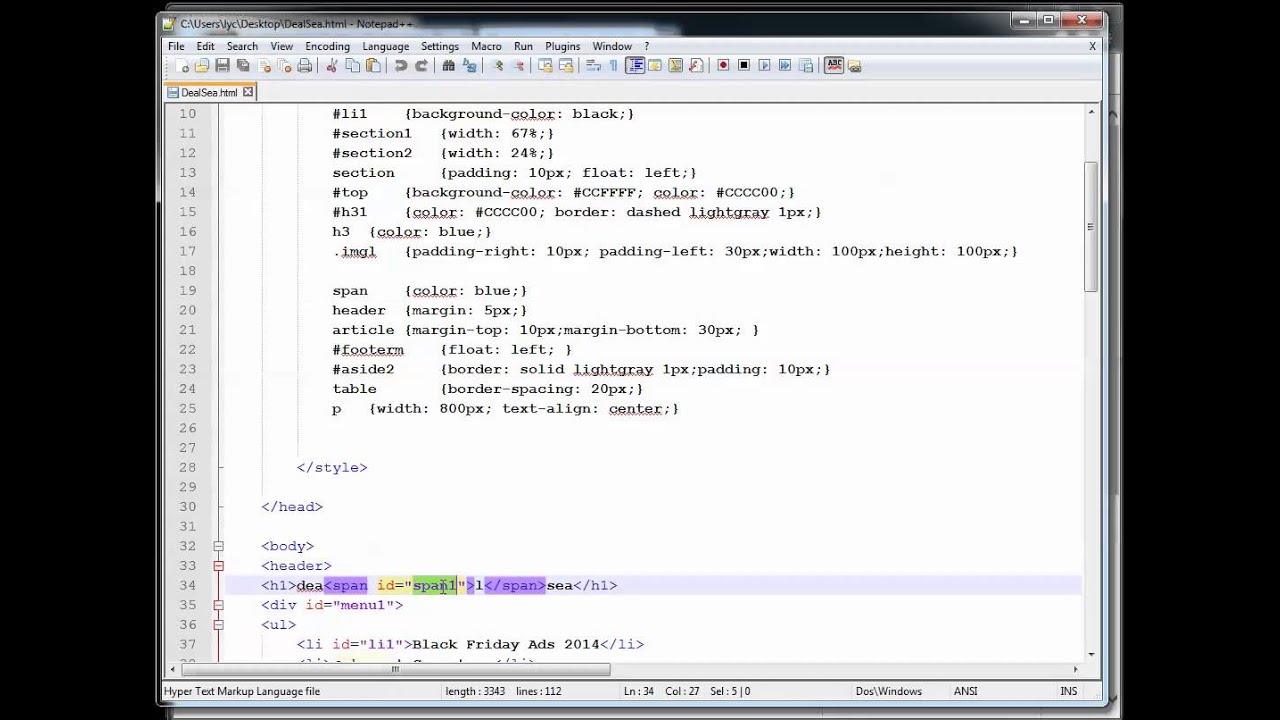
Task: Click the Open file toolbar icon
Action: pyautogui.click(x=202, y=66)
